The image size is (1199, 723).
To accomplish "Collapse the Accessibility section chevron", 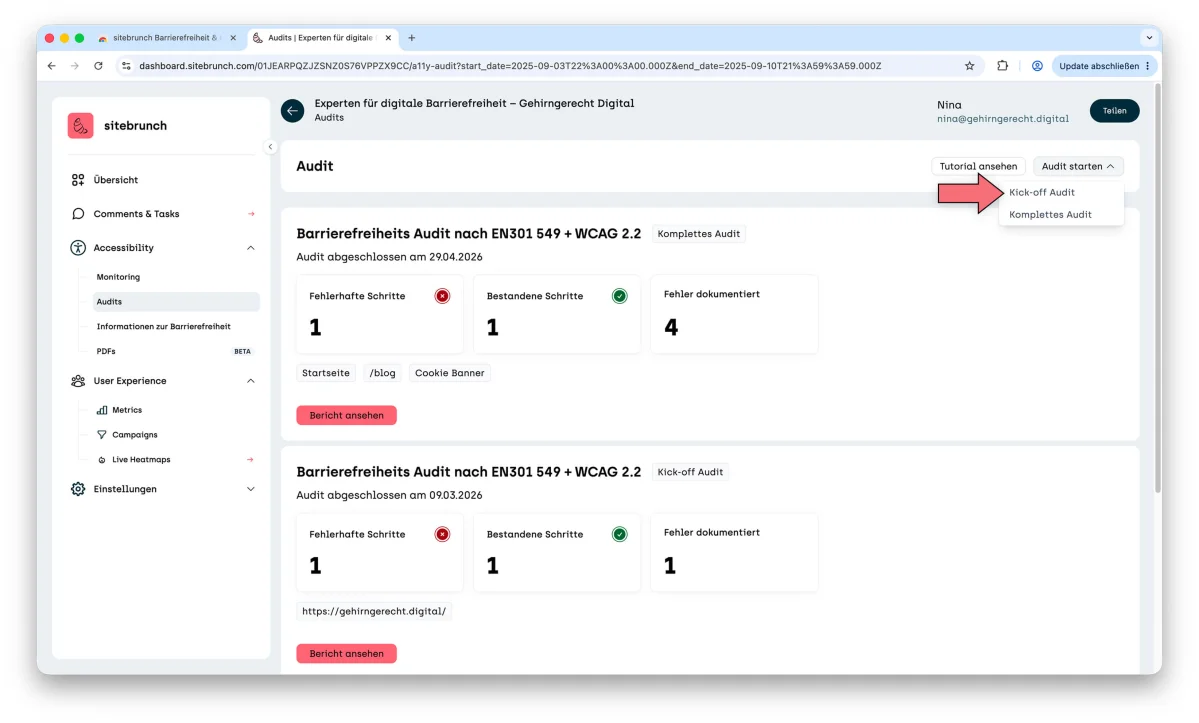I will point(251,248).
